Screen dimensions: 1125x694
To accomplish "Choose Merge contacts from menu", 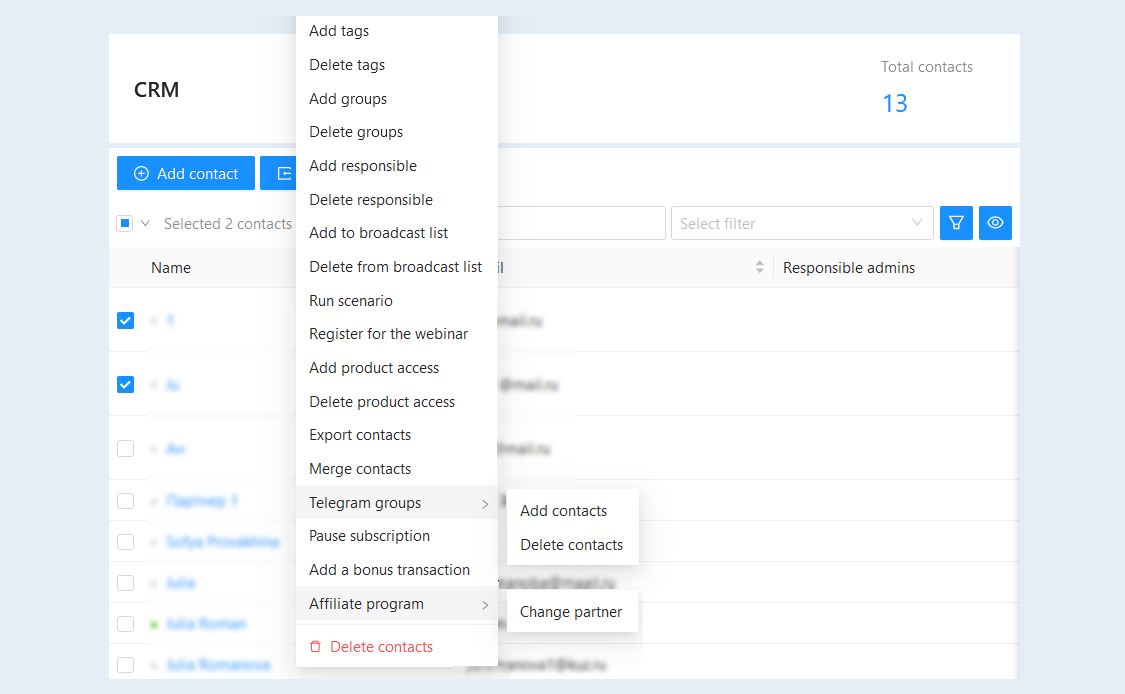I will click(x=397, y=469).
